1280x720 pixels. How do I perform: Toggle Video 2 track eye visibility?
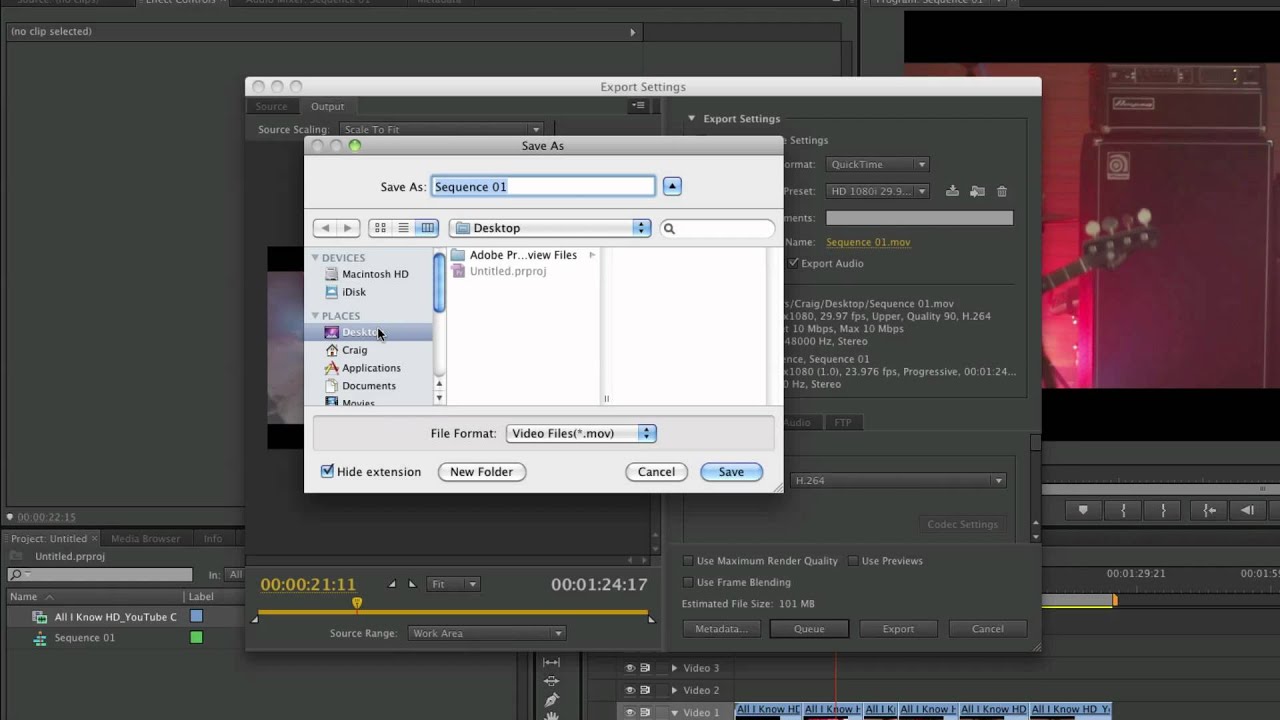pos(630,690)
